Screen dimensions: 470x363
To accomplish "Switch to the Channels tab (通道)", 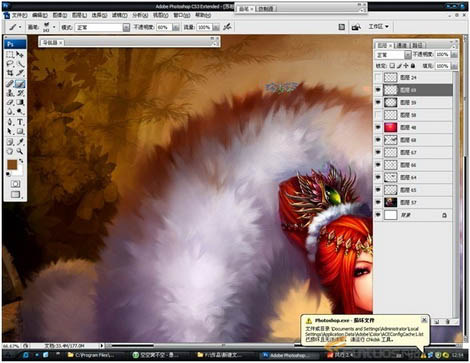I will click(x=402, y=45).
